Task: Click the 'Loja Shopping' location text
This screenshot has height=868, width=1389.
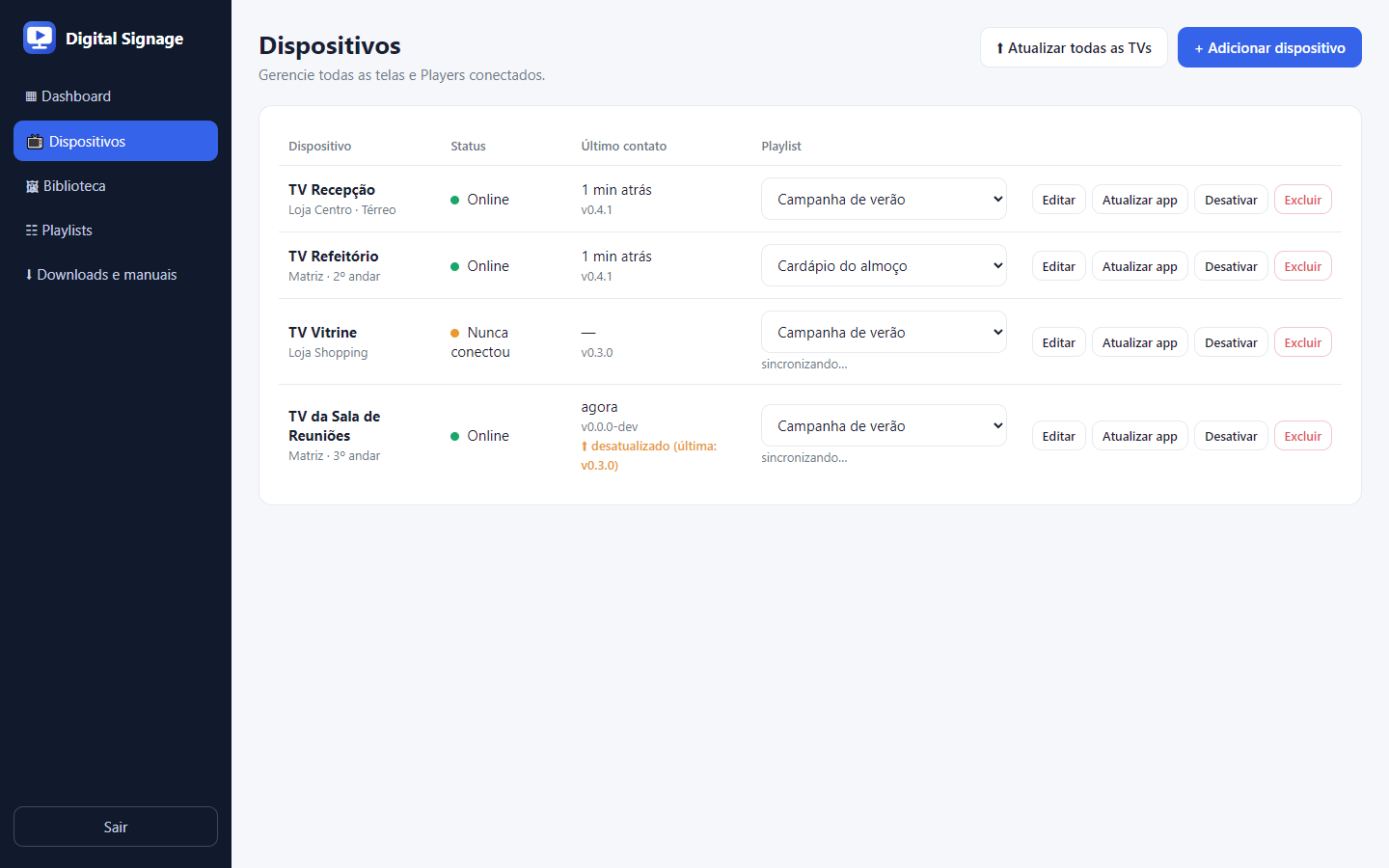Action: pos(328,353)
